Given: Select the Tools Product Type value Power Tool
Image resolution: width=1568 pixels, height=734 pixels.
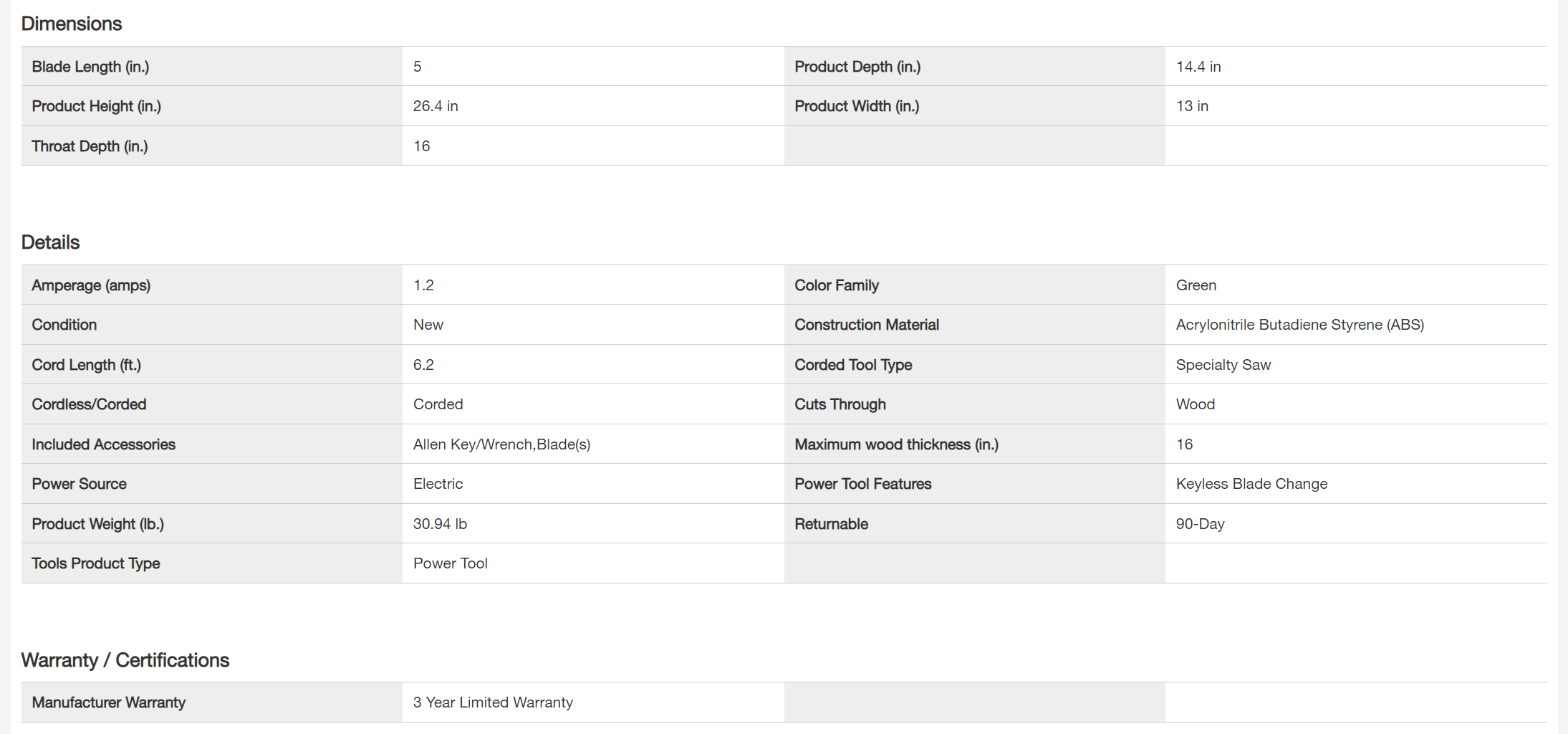Looking at the screenshot, I should 450,563.
